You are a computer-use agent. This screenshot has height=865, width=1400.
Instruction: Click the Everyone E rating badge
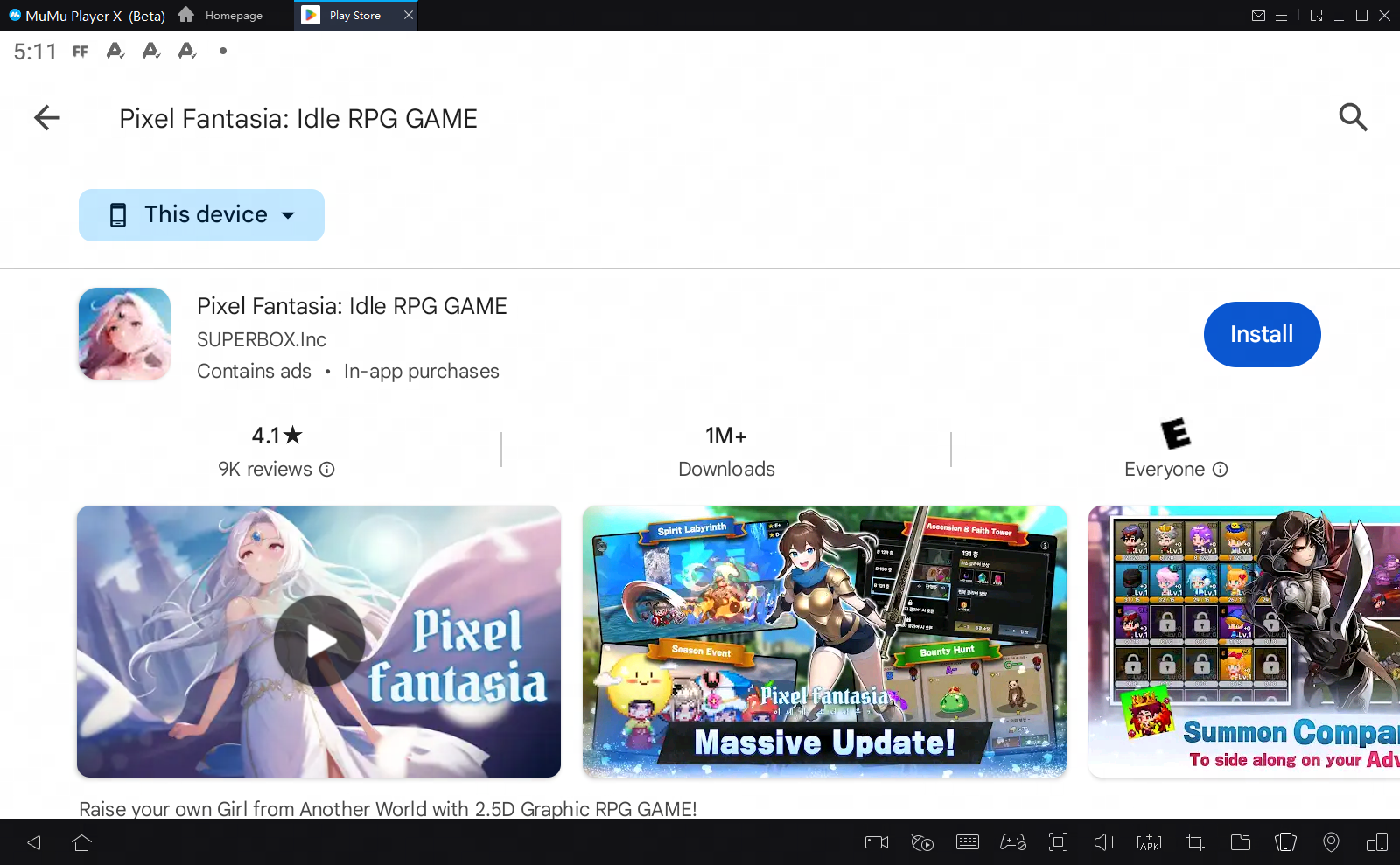click(1176, 434)
